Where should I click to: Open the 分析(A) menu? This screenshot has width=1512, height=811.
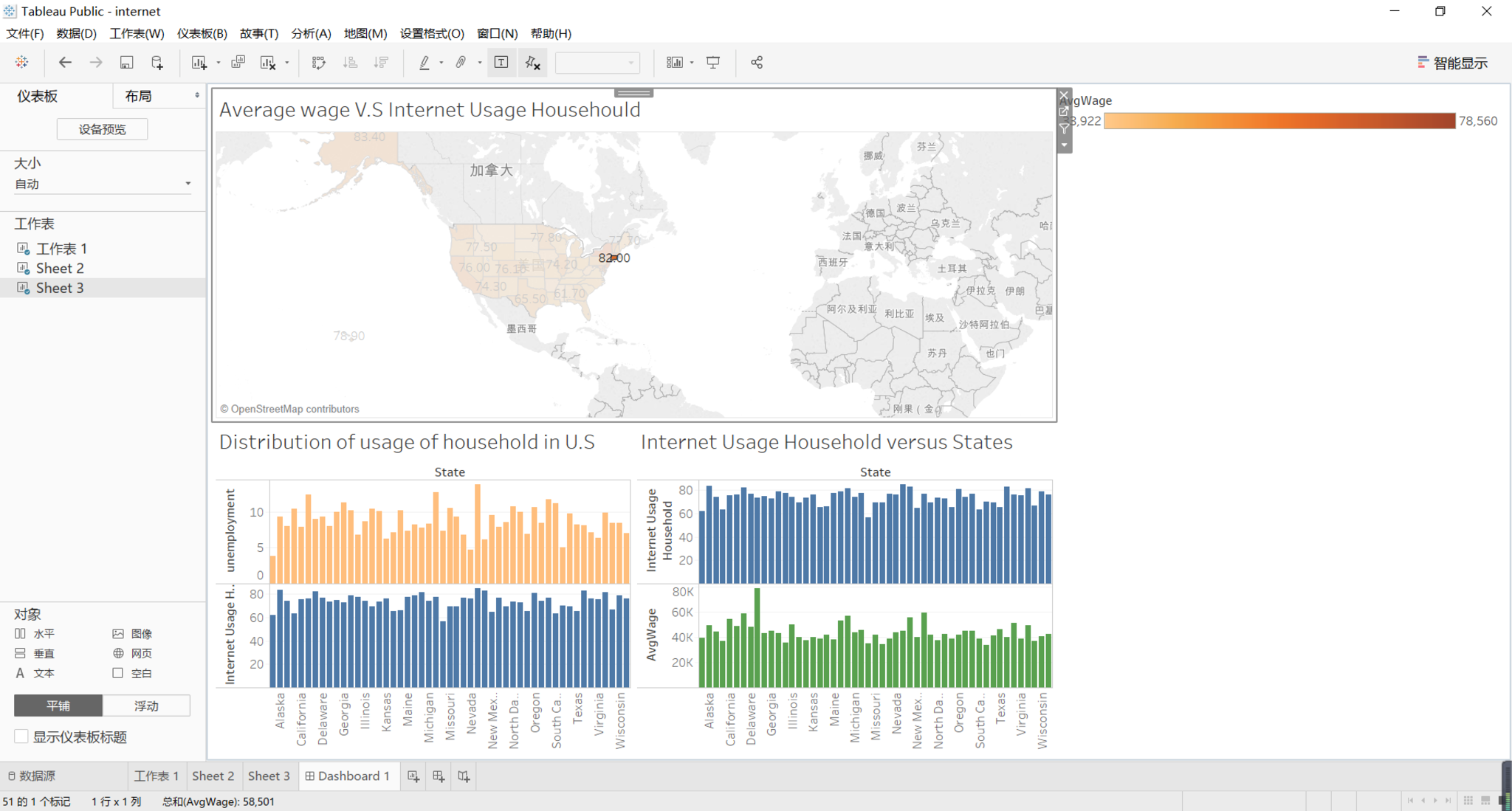tap(310, 33)
